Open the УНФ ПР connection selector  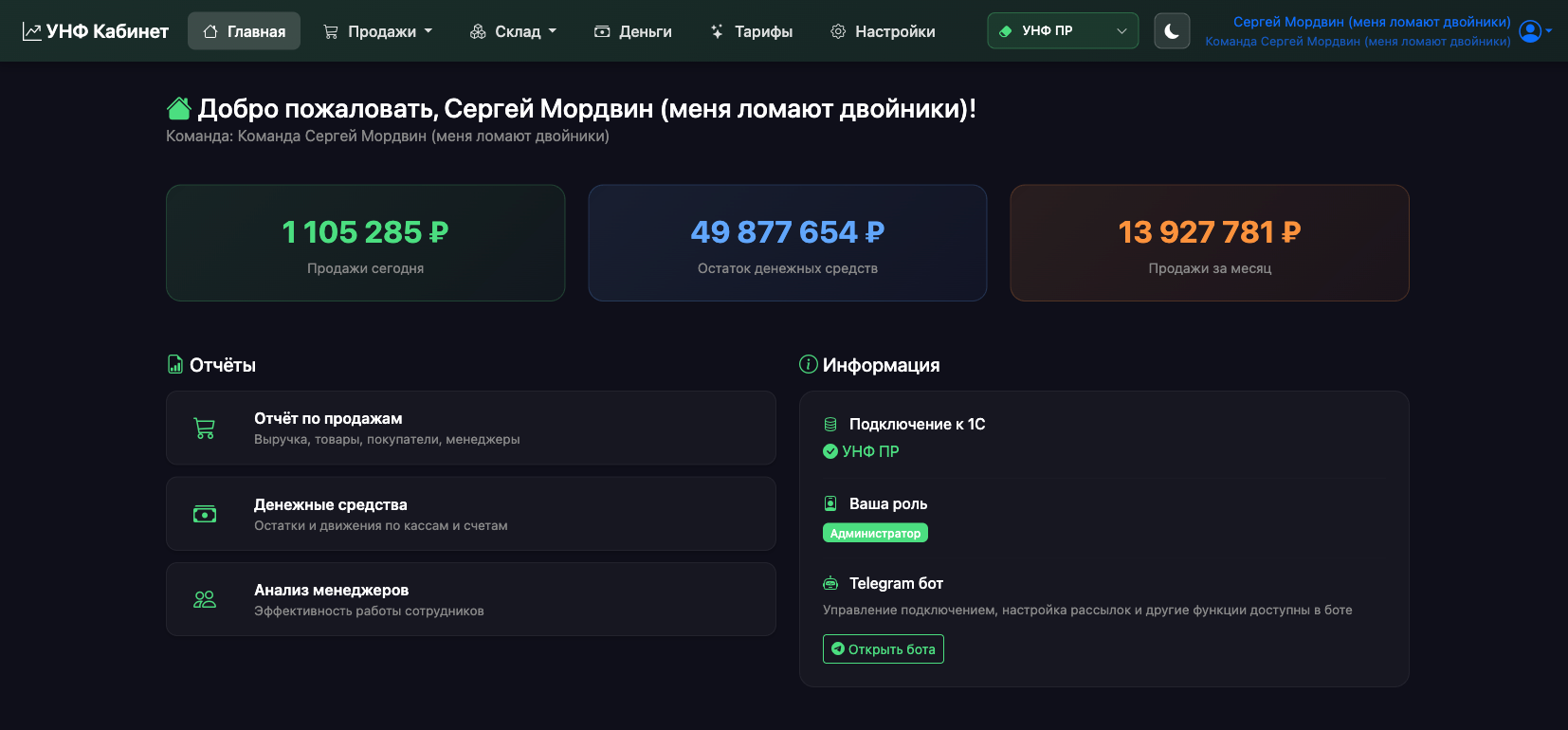click(x=1062, y=30)
